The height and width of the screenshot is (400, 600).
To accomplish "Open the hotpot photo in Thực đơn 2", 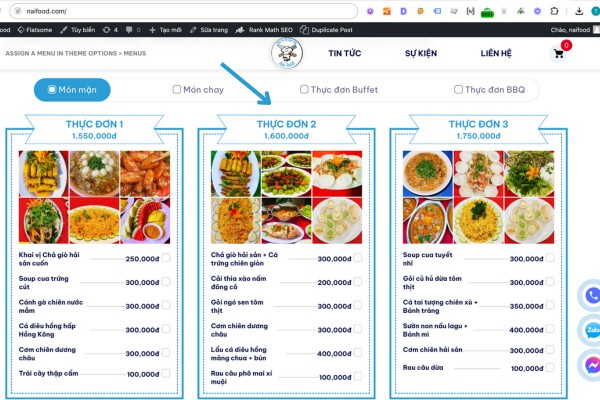I will pos(286,220).
